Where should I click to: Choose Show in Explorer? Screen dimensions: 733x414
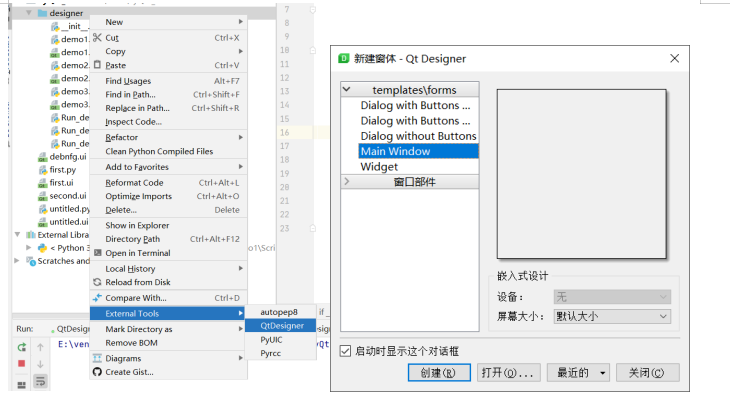coord(168,225)
